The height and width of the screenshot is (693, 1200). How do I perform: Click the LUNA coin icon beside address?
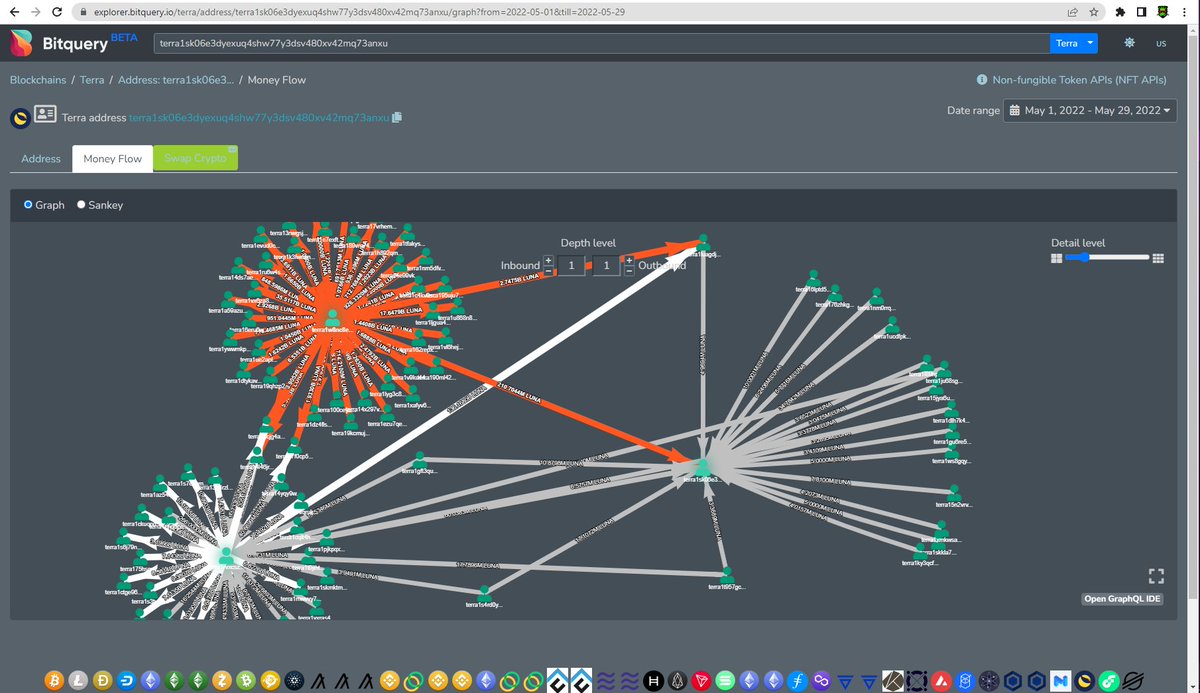(x=20, y=118)
